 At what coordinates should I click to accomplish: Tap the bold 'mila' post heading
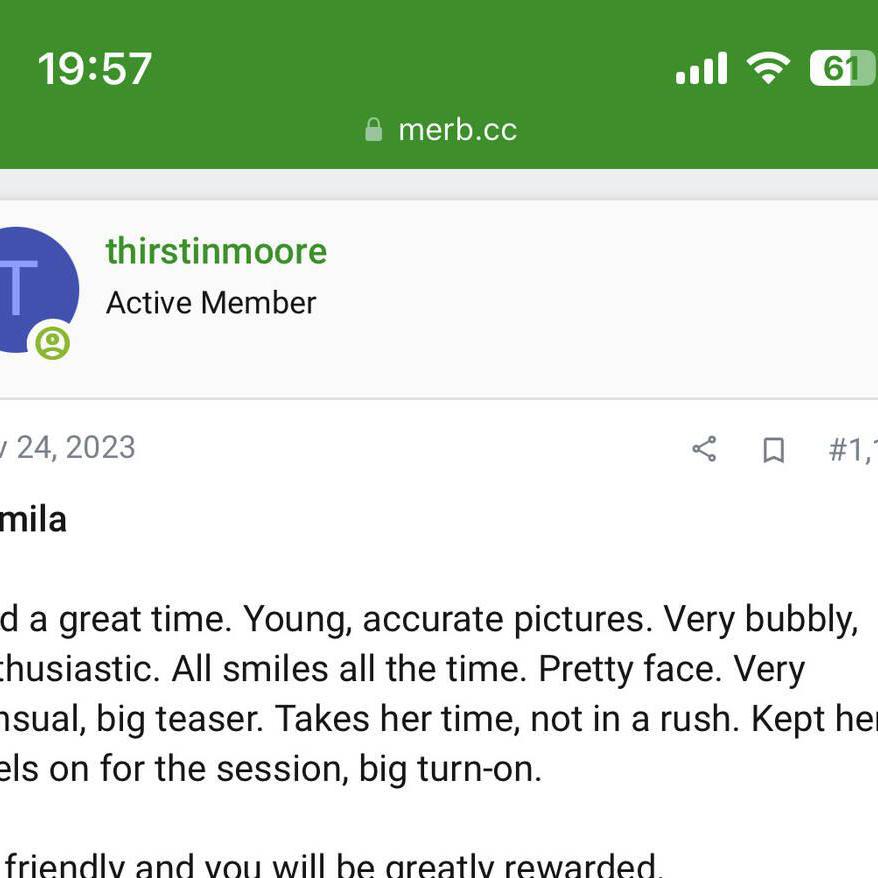(33, 520)
